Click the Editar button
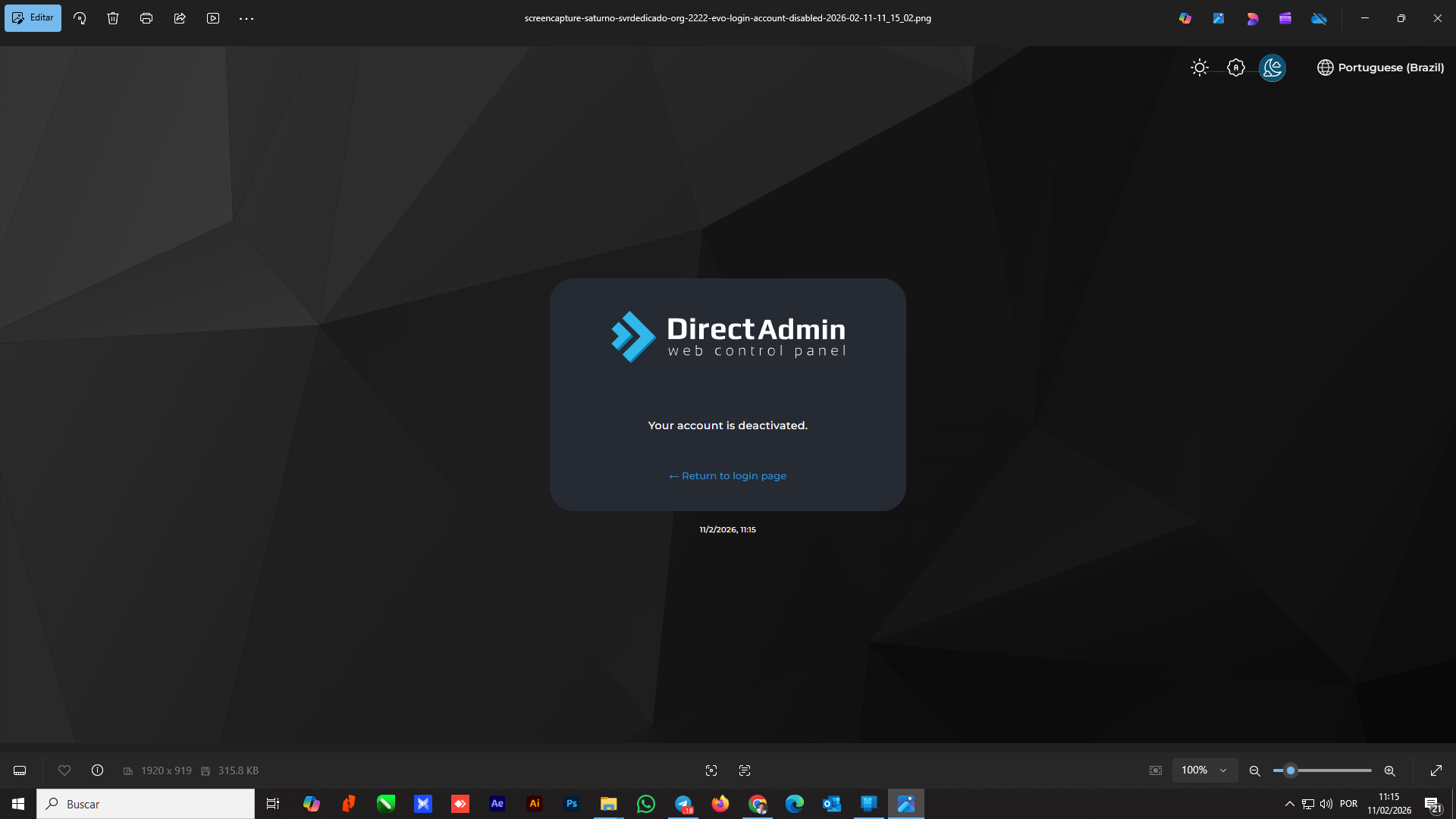 pos(33,17)
